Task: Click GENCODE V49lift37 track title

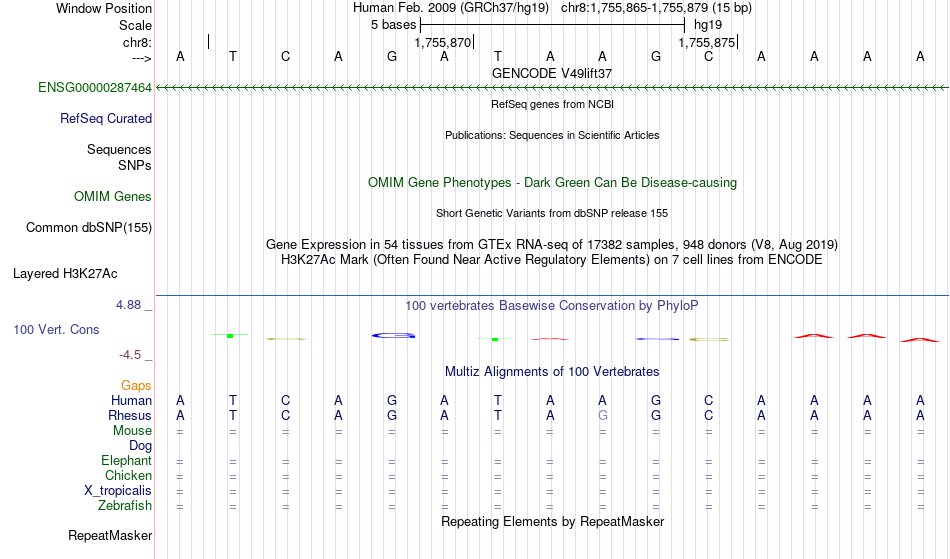Action: tap(552, 73)
